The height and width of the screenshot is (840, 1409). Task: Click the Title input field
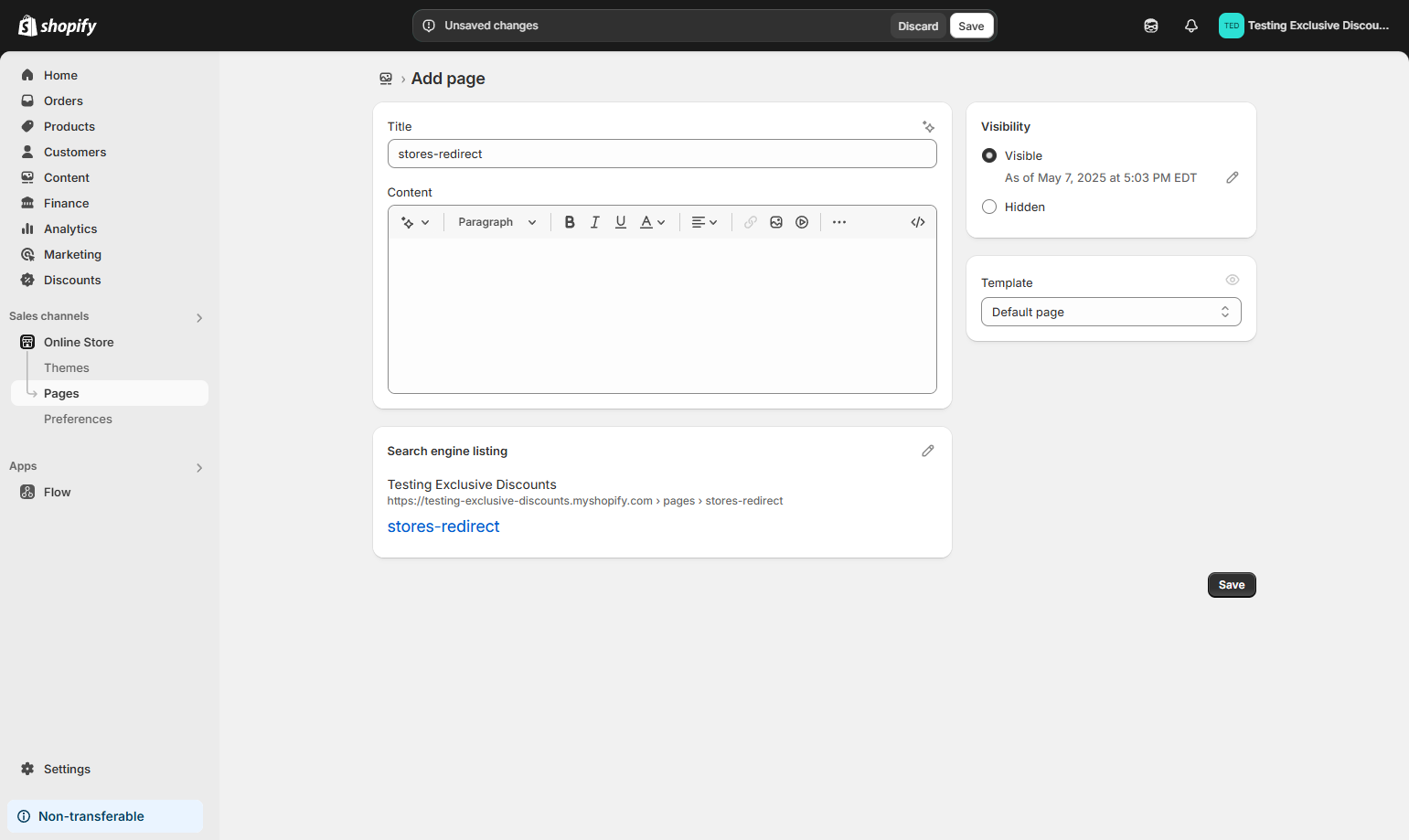pyautogui.click(x=662, y=154)
